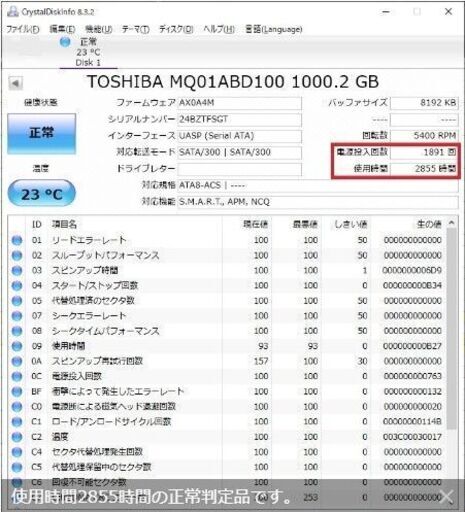Click raw value 000000000132
The image size is (465, 512).
[412, 391]
